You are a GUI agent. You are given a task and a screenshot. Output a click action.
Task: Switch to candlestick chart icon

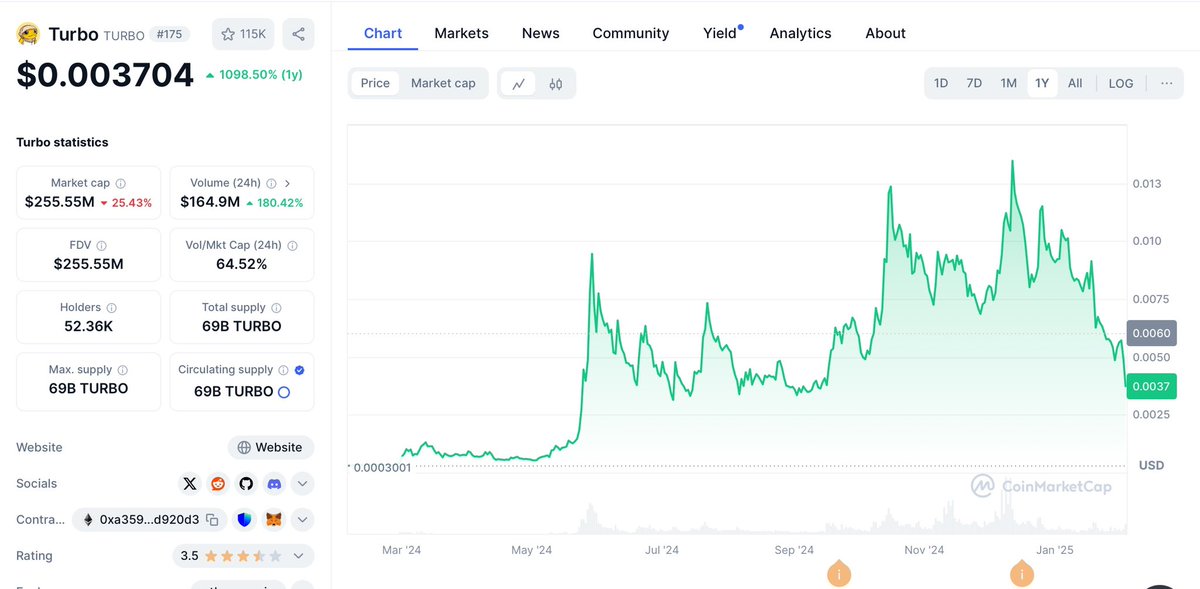coord(555,84)
